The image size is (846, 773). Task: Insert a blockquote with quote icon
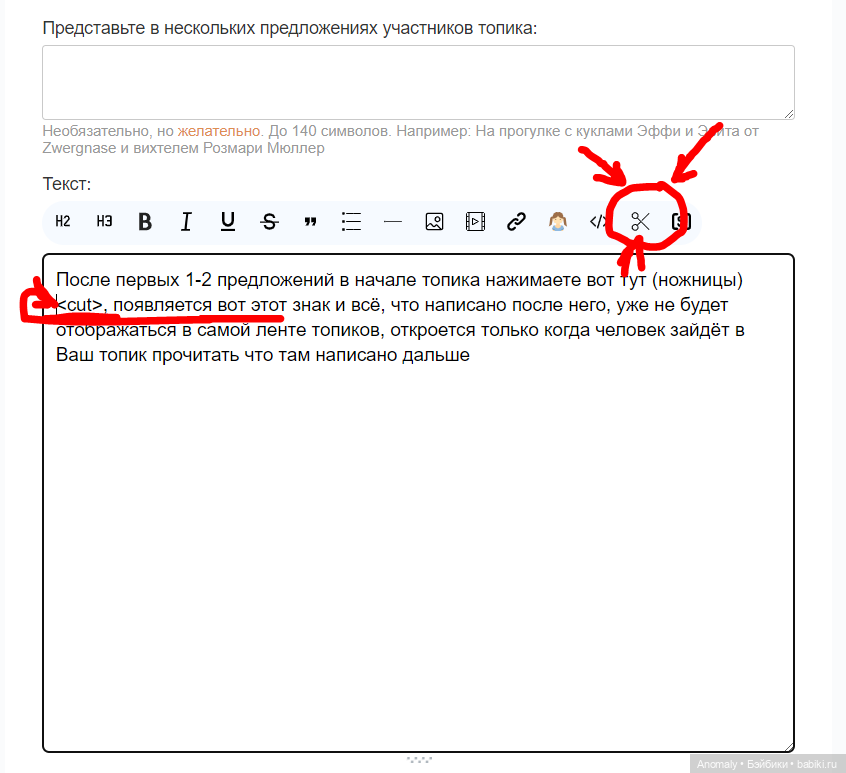[310, 222]
